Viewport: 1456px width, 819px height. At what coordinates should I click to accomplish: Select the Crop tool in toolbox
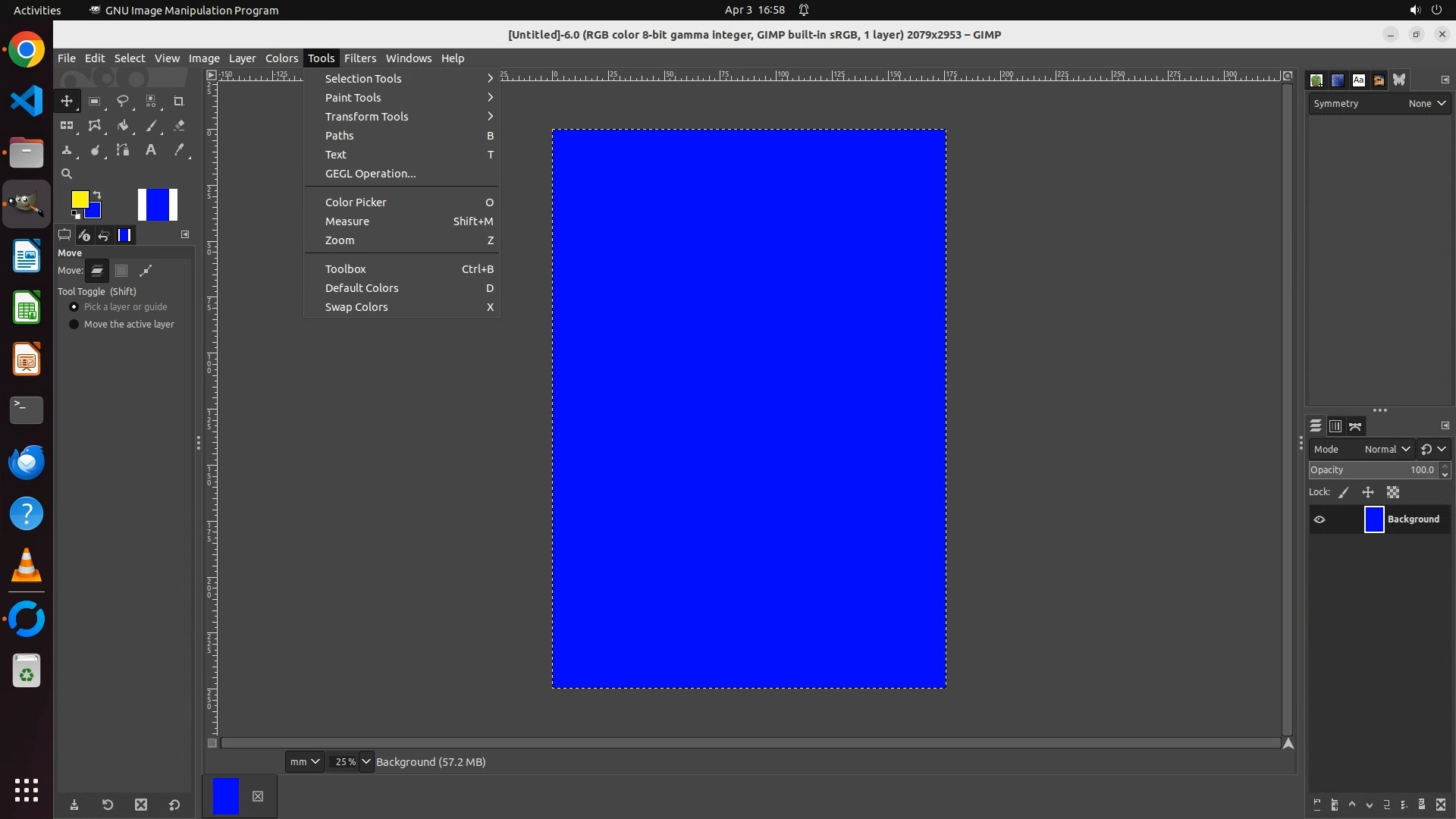[x=178, y=101]
